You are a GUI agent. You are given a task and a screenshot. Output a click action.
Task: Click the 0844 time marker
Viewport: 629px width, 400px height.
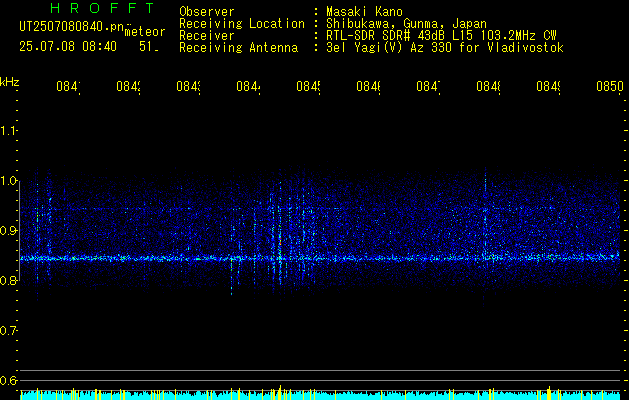[x=248, y=87]
